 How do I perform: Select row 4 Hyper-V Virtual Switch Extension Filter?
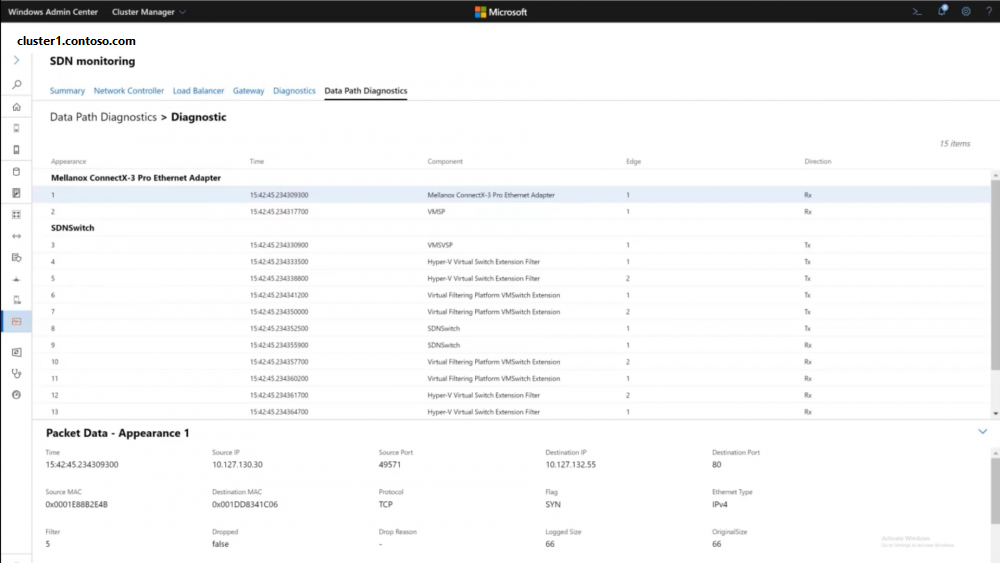click(x=511, y=261)
